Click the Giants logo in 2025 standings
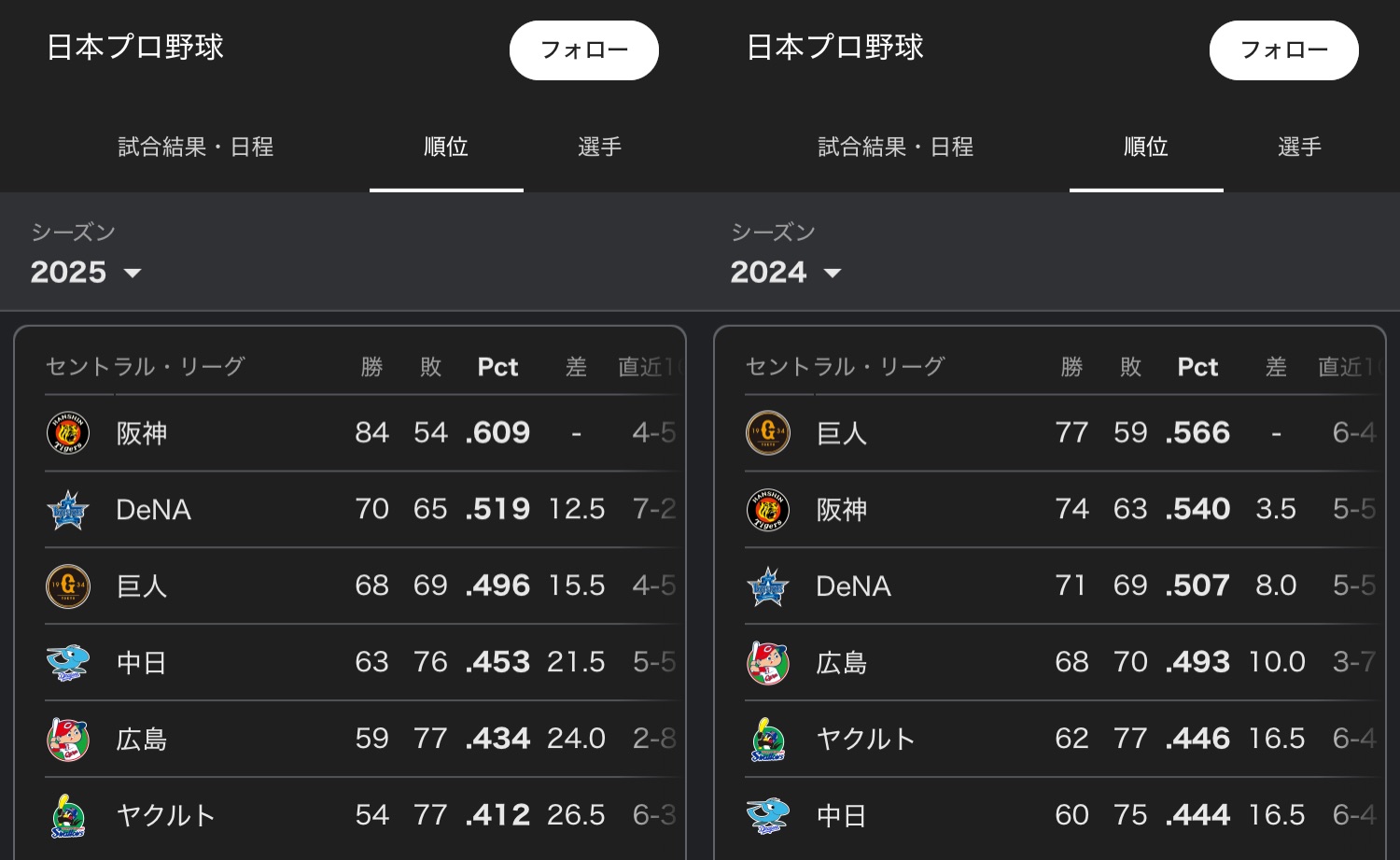This screenshot has height=860, width=1400. 68,586
